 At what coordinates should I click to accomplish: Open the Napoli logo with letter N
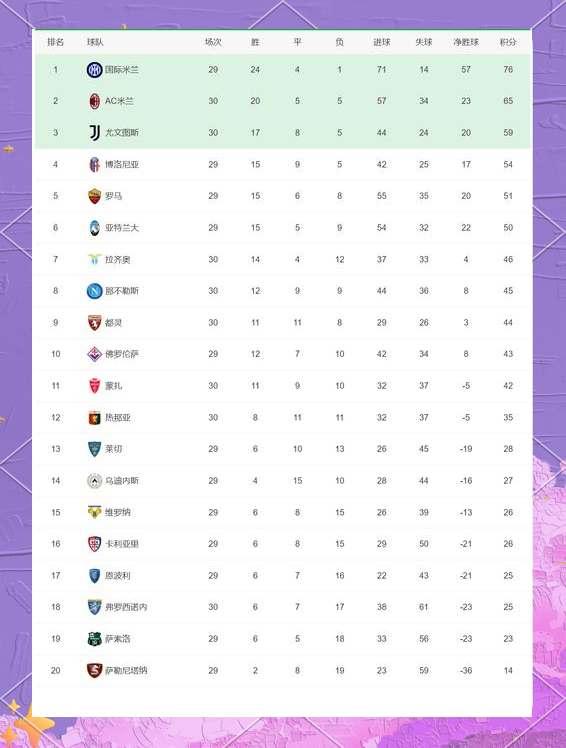click(94, 291)
